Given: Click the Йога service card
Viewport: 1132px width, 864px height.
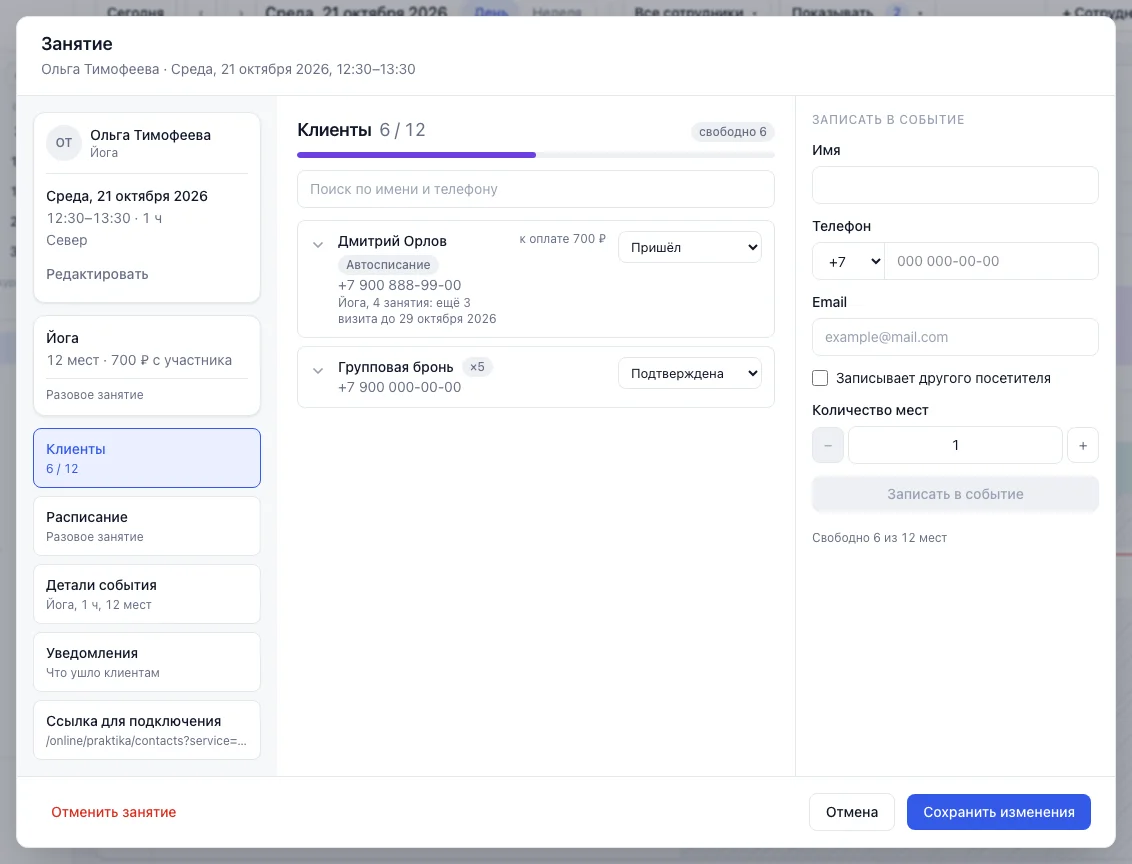Looking at the screenshot, I should coord(147,365).
